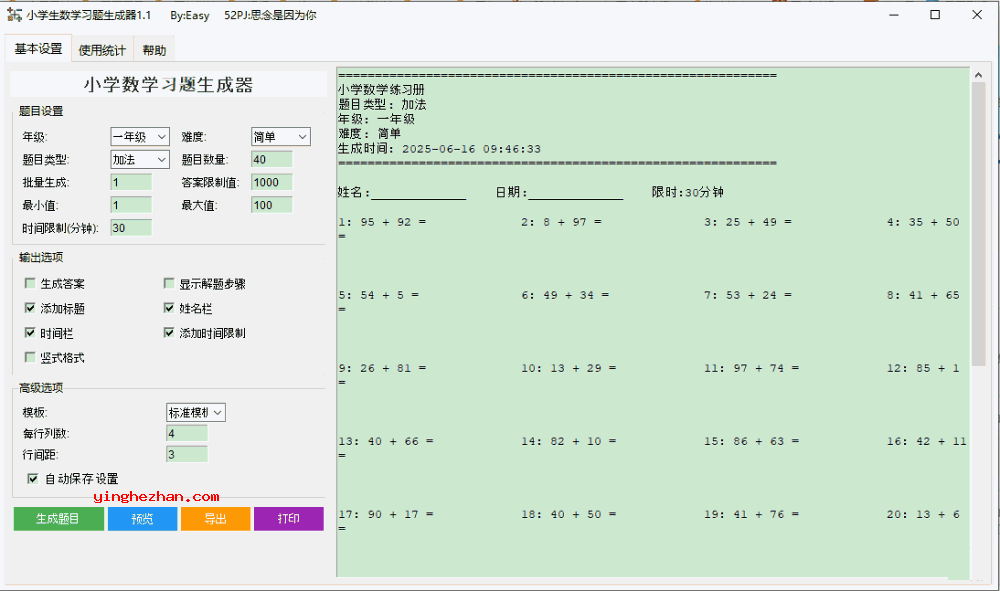Switch to the 基本设置 tab
This screenshot has height=591, width=1000.
38,49
